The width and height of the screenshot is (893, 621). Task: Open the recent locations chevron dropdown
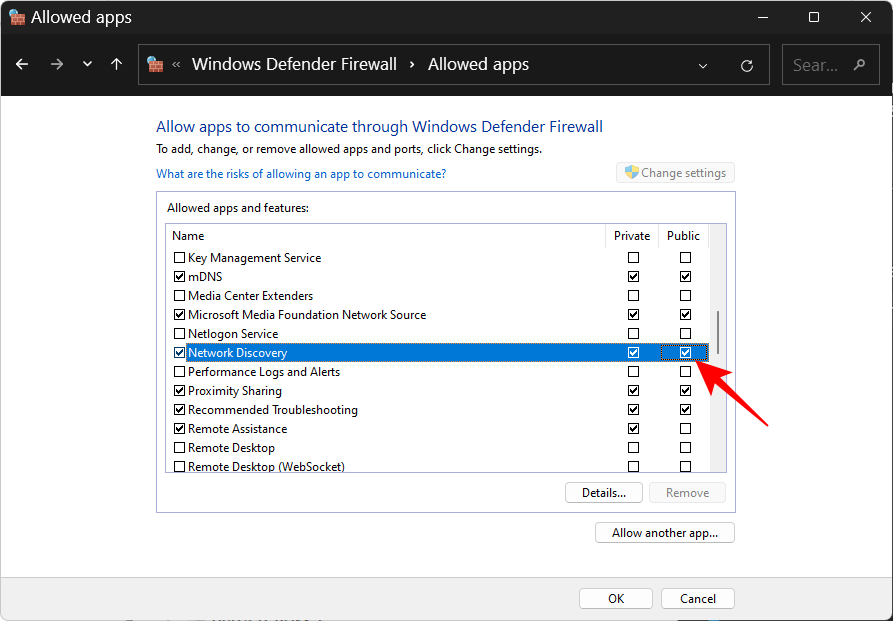pos(87,64)
